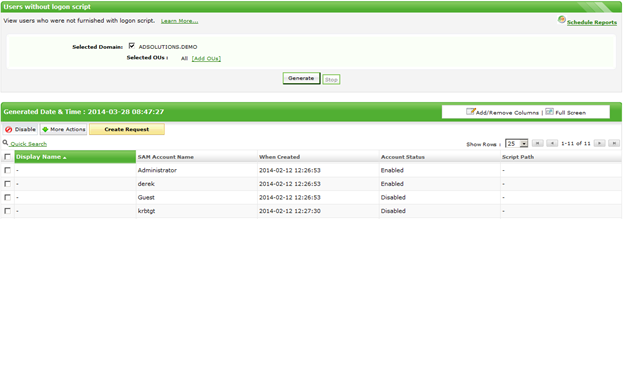Go to the last page of results
Image resolution: width=624 pixels, height=385 pixels.
pyautogui.click(x=614, y=143)
